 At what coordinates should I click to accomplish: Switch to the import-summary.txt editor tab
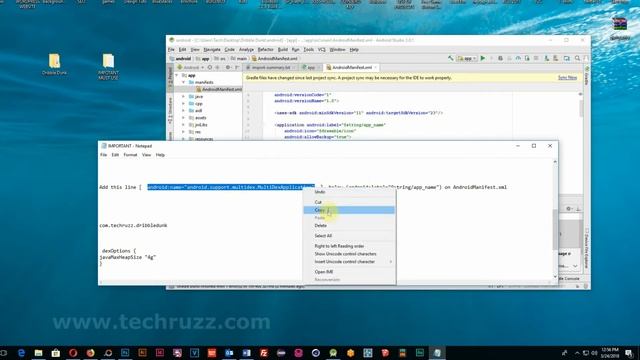[x=271, y=67]
